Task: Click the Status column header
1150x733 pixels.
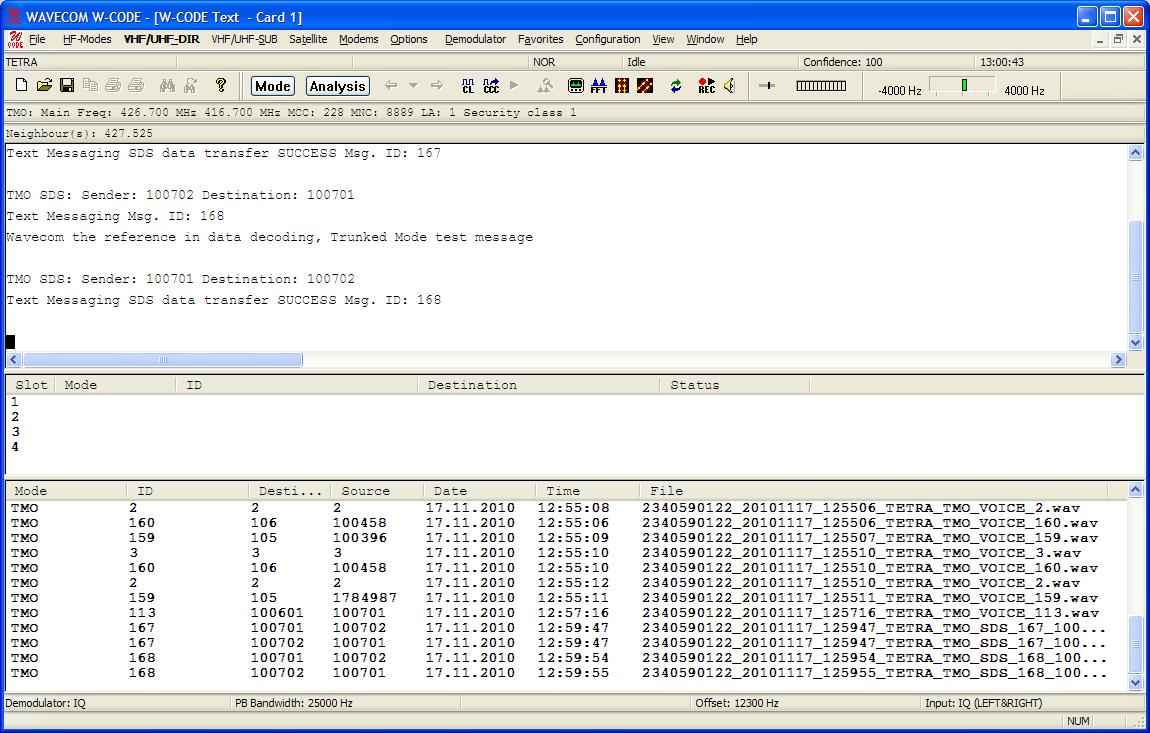Action: [x=734, y=385]
